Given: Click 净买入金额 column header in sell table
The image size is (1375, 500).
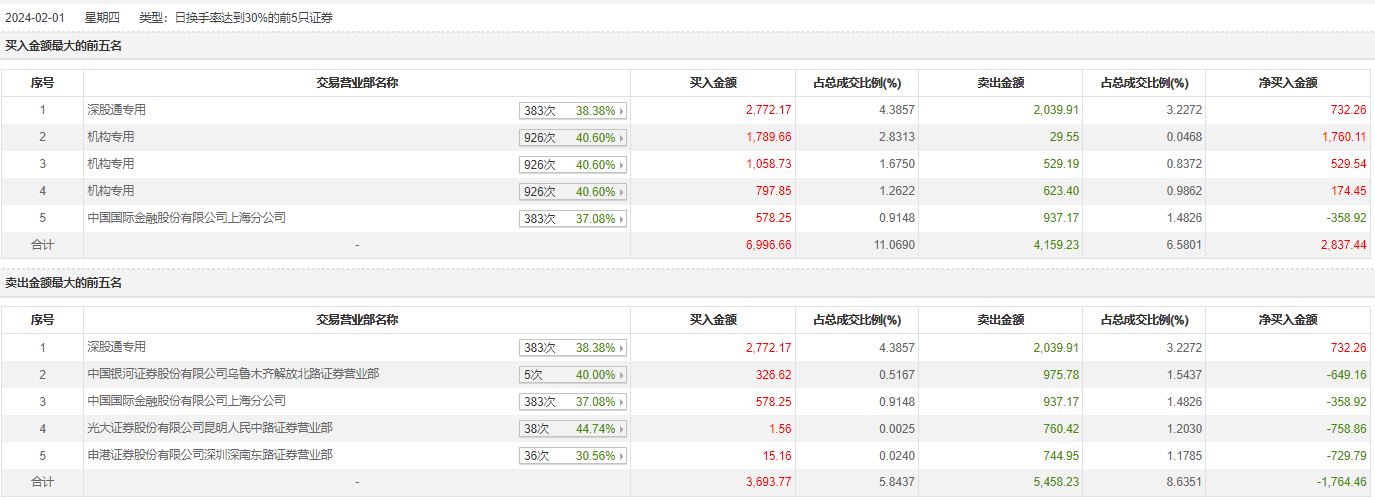Looking at the screenshot, I should [x=1287, y=320].
